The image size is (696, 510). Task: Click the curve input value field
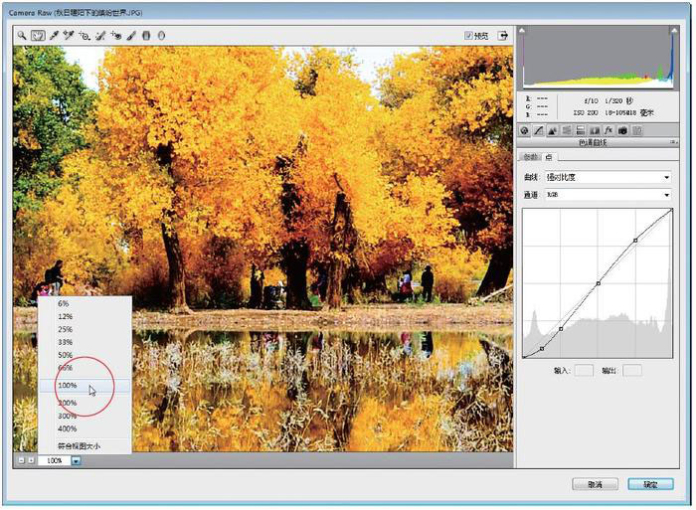[x=583, y=370]
